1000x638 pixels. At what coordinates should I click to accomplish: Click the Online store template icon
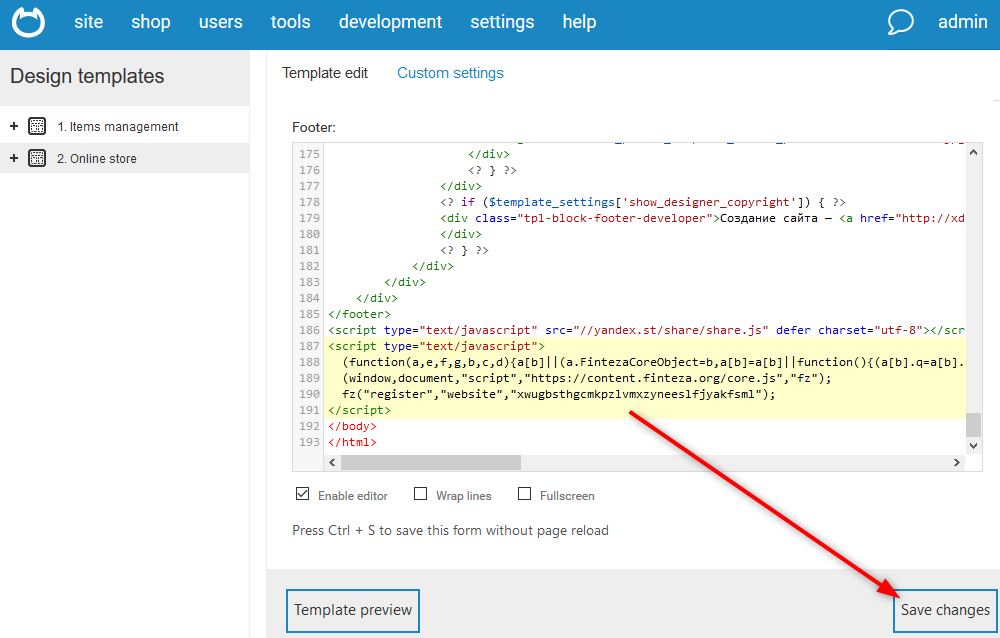37,158
